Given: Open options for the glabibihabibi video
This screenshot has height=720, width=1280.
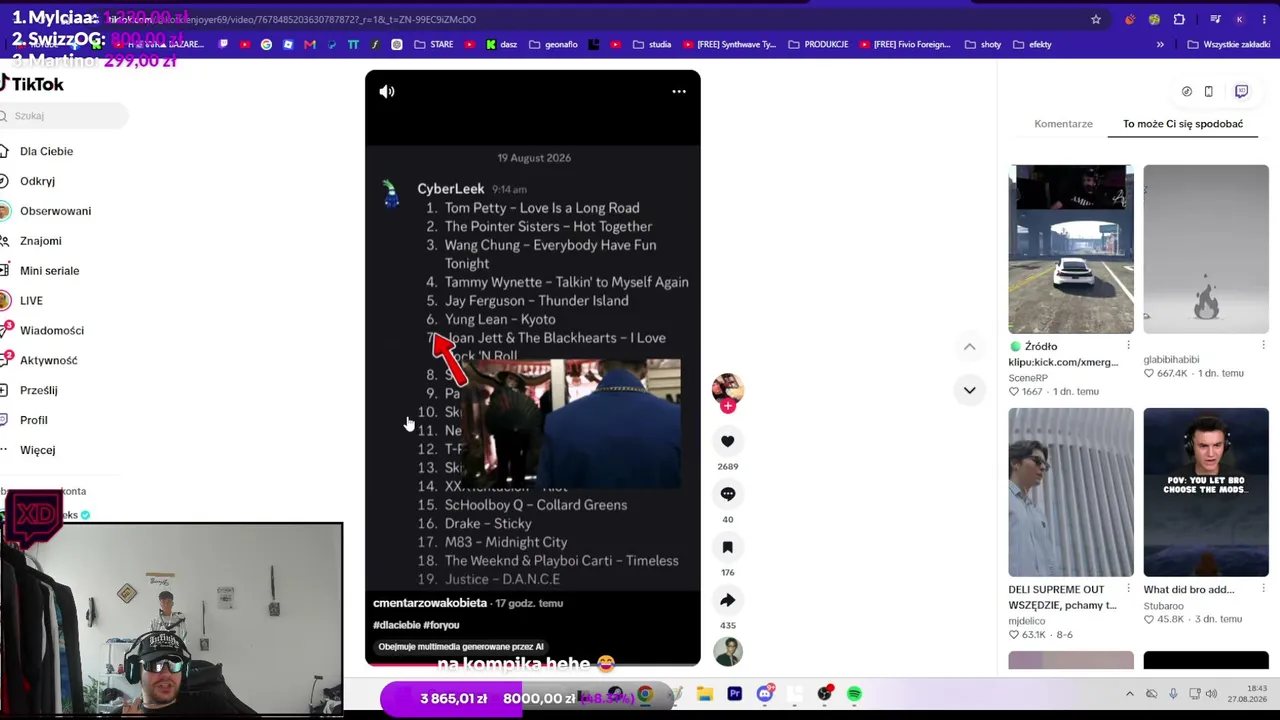Looking at the screenshot, I should 1263,346.
